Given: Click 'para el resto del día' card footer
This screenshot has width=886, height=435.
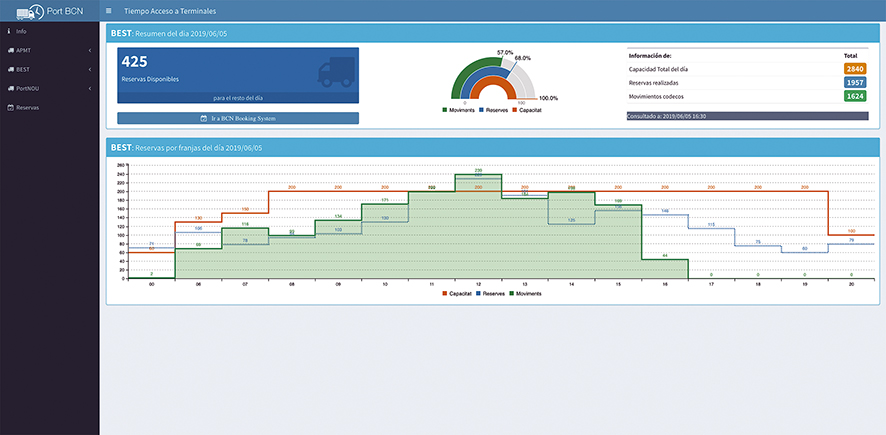Looking at the screenshot, I should 238,98.
